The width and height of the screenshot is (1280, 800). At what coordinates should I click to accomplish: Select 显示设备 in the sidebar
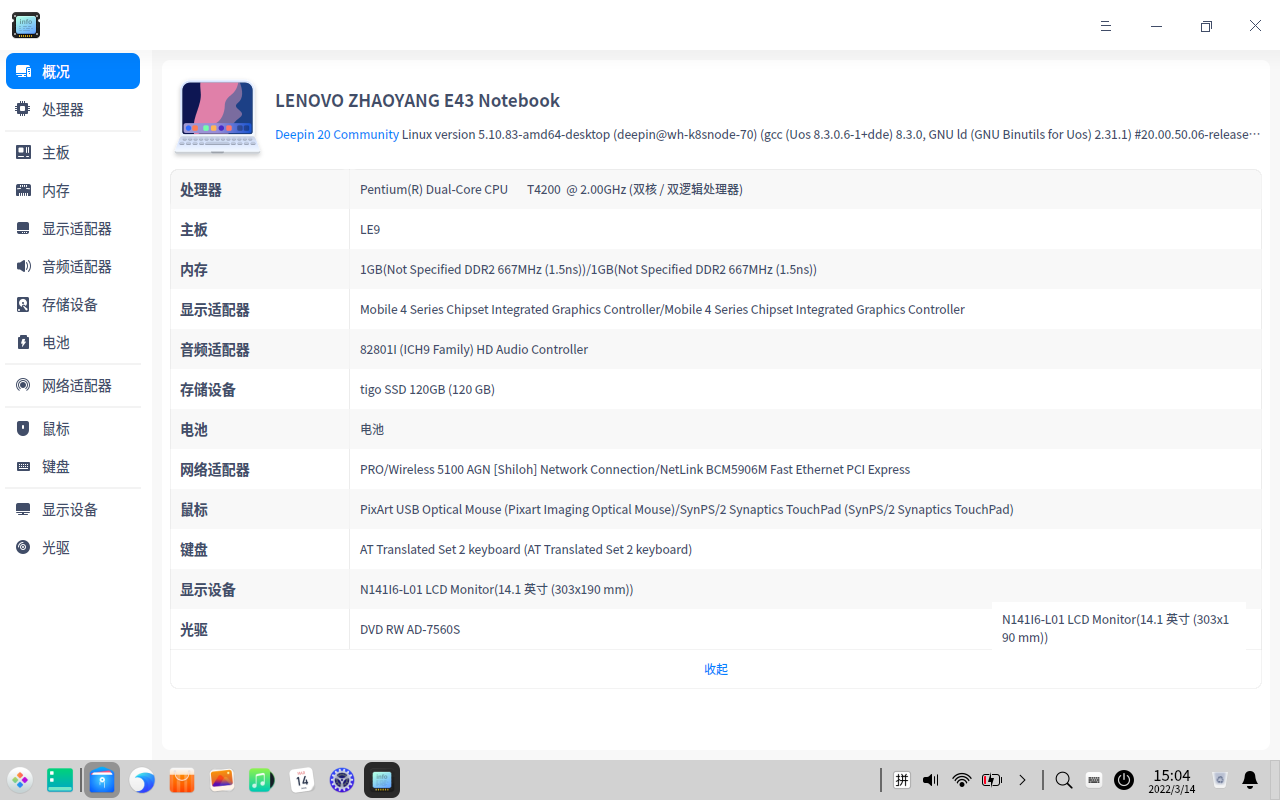click(73, 509)
